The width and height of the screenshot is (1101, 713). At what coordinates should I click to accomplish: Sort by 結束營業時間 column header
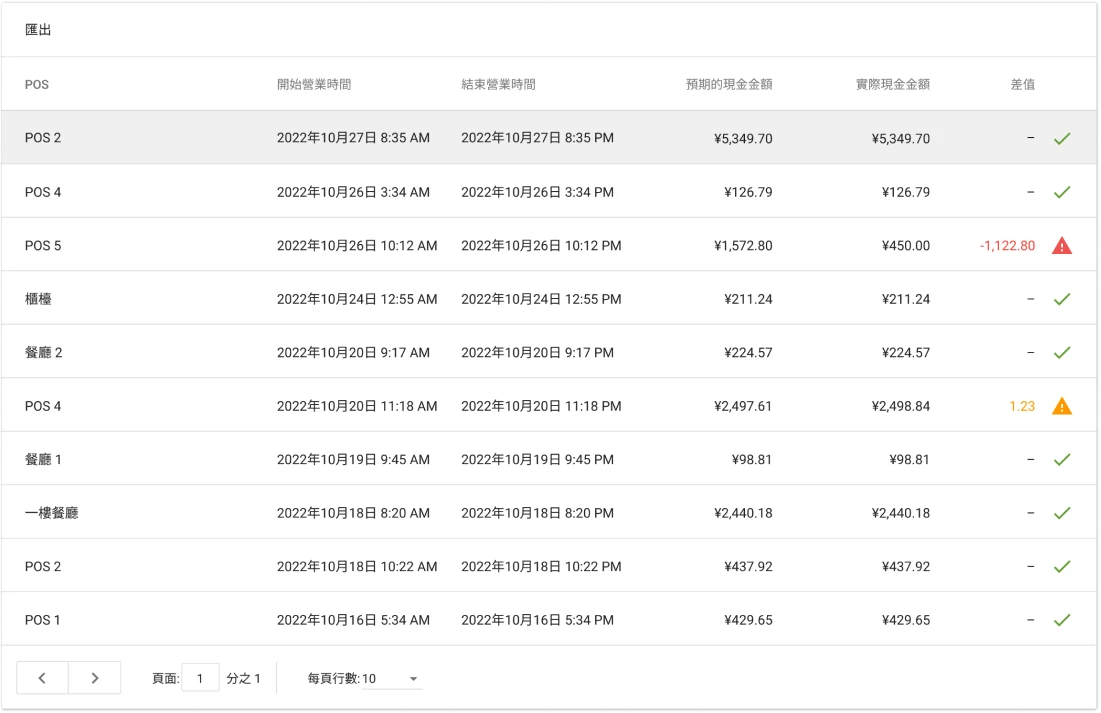point(498,85)
